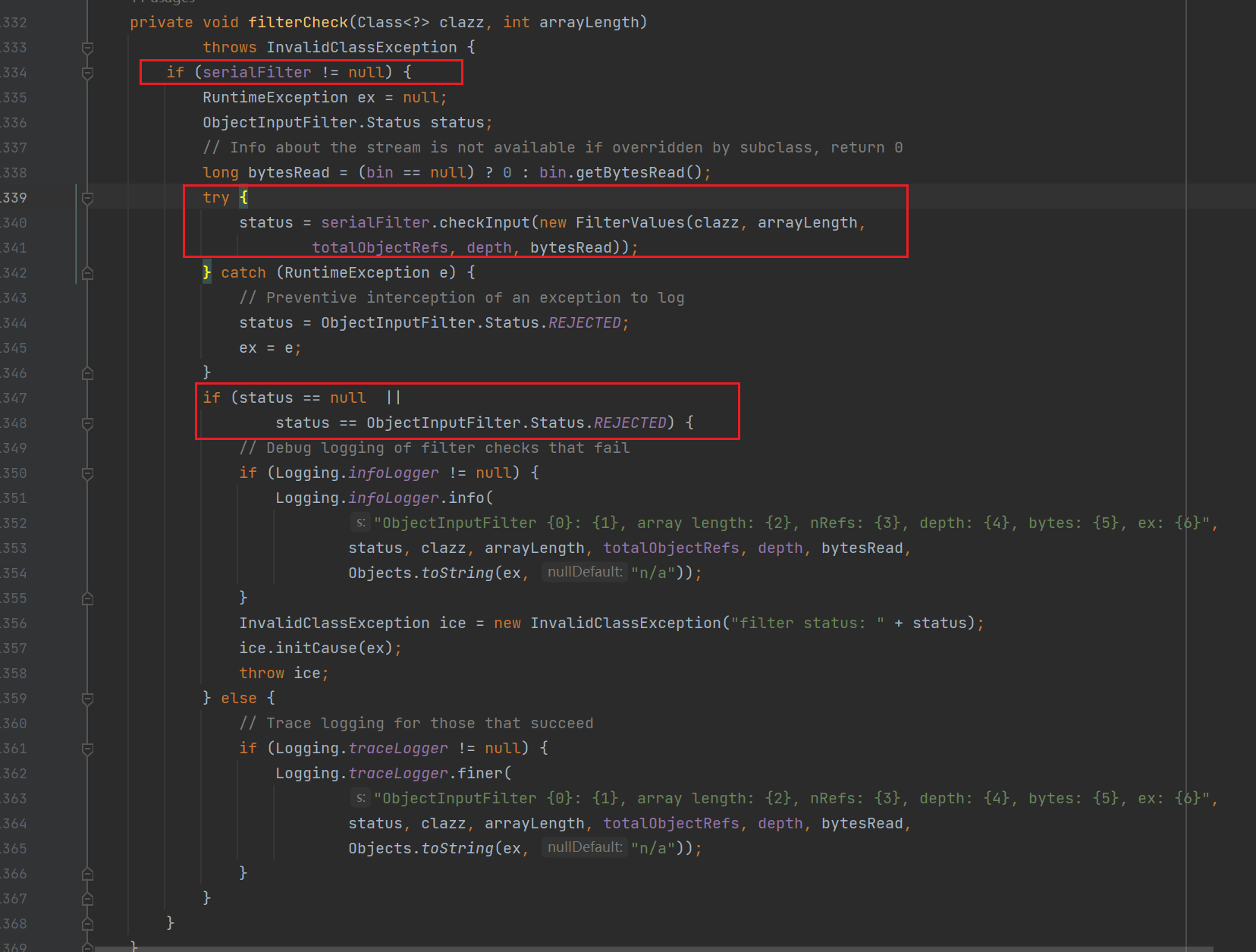Click the nullDefault hint on line 365
Screen dimensions: 1256x952
tap(585, 847)
